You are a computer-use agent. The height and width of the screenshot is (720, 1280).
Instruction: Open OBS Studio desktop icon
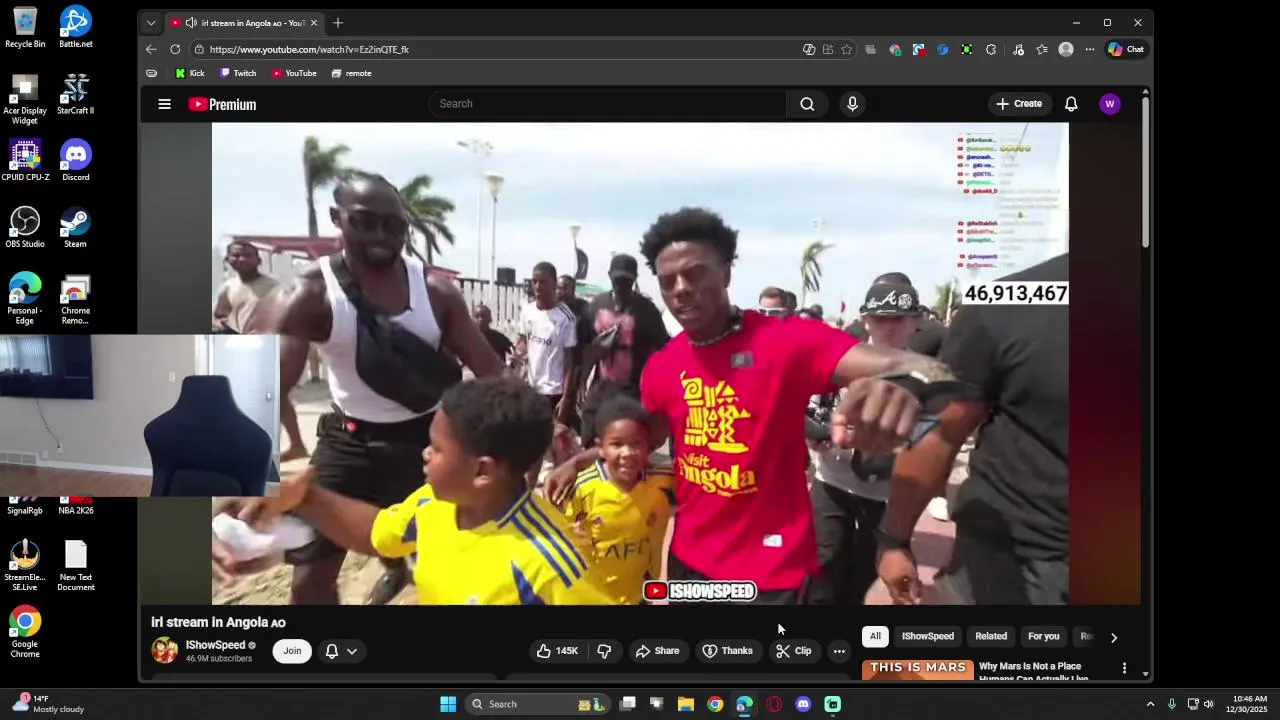[x=25, y=227]
